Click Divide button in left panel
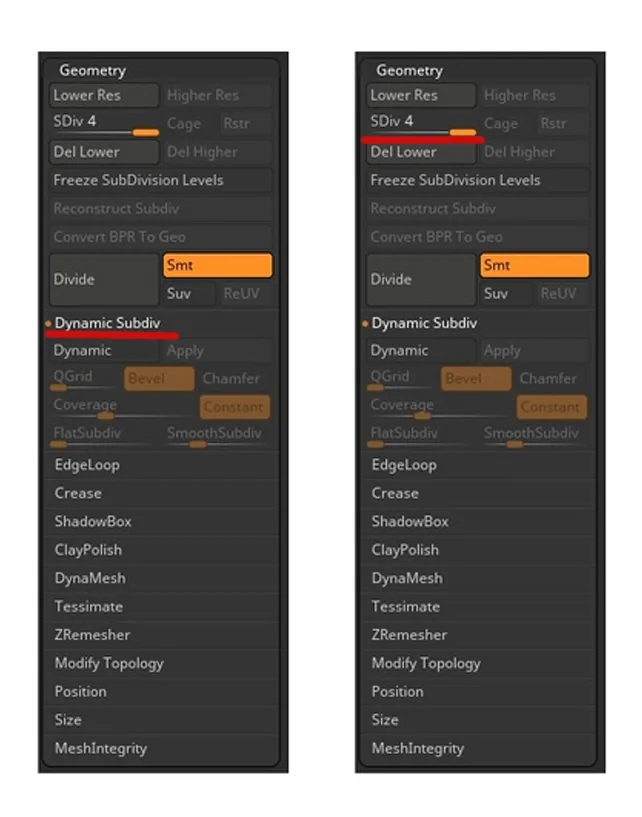Screen dimensions: 642x817 coord(104,279)
